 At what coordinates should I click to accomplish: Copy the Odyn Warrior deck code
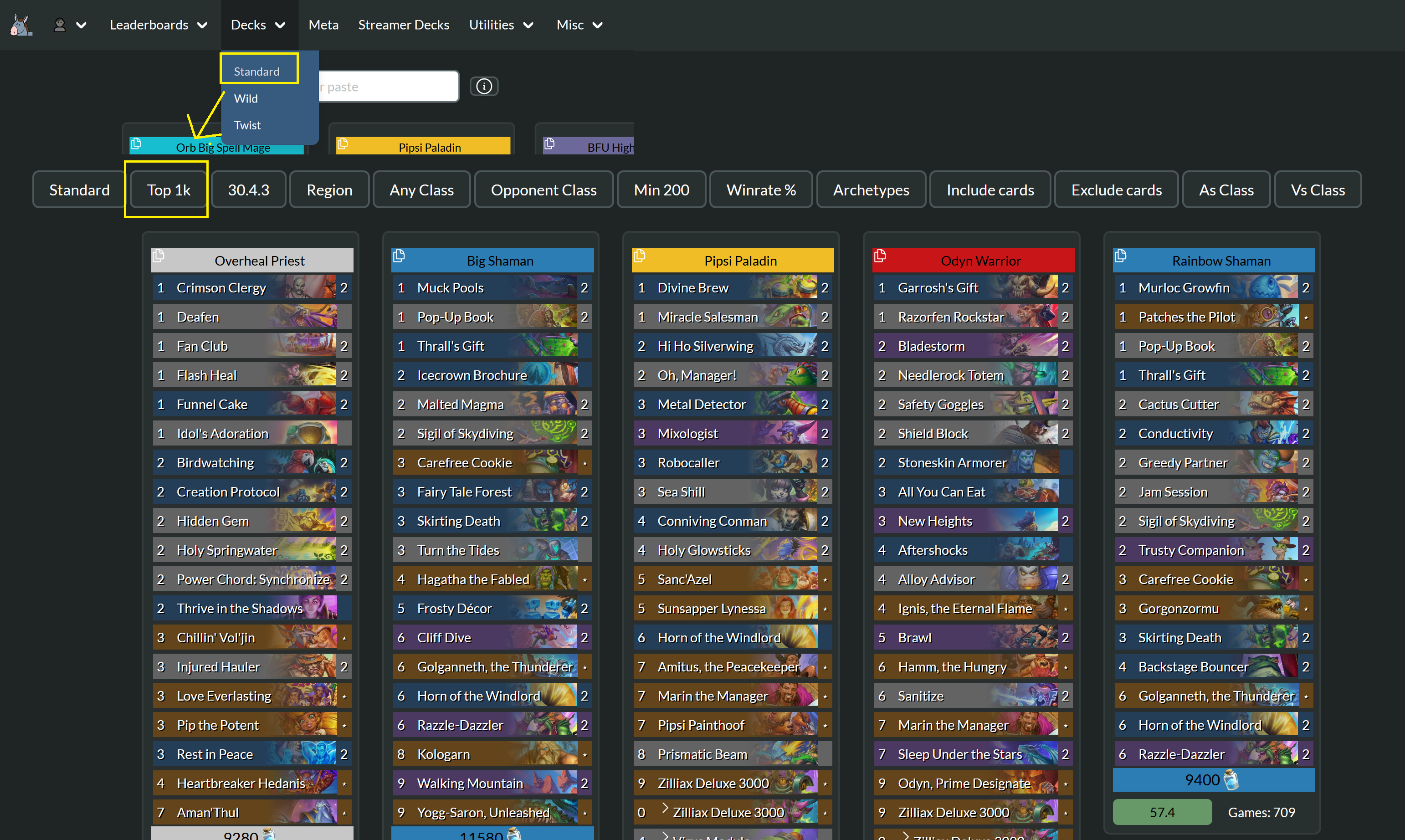pyautogui.click(x=880, y=256)
